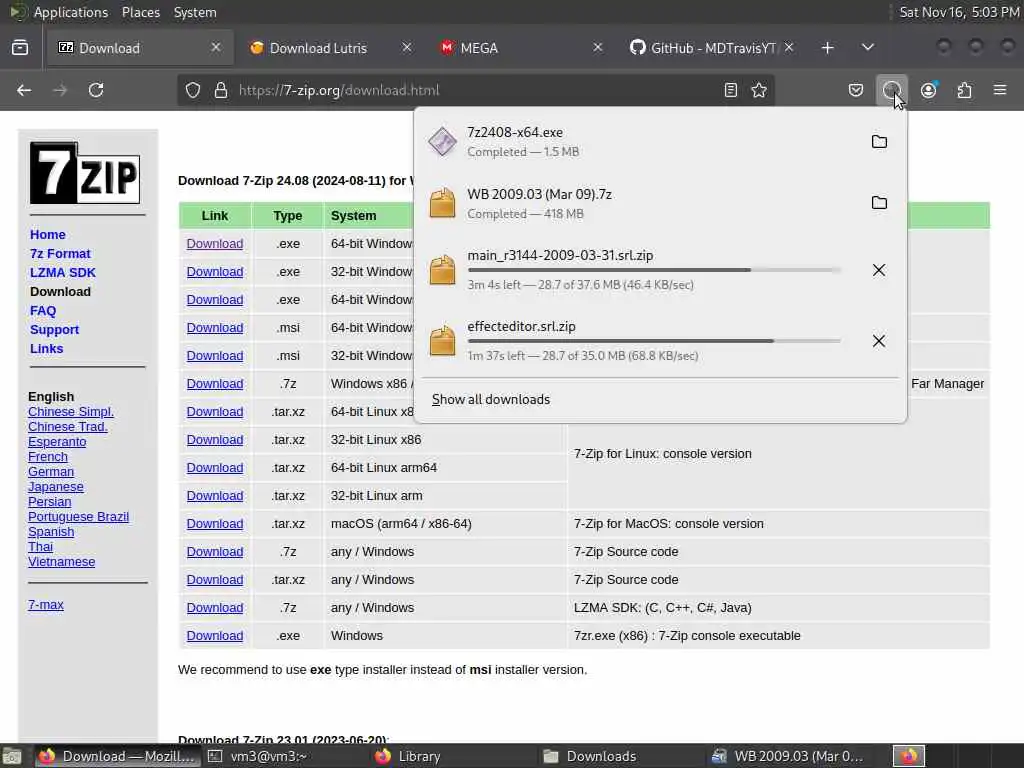Switch language to Chinese Simpl.
Viewport: 1024px width, 768px height.
[x=71, y=411]
